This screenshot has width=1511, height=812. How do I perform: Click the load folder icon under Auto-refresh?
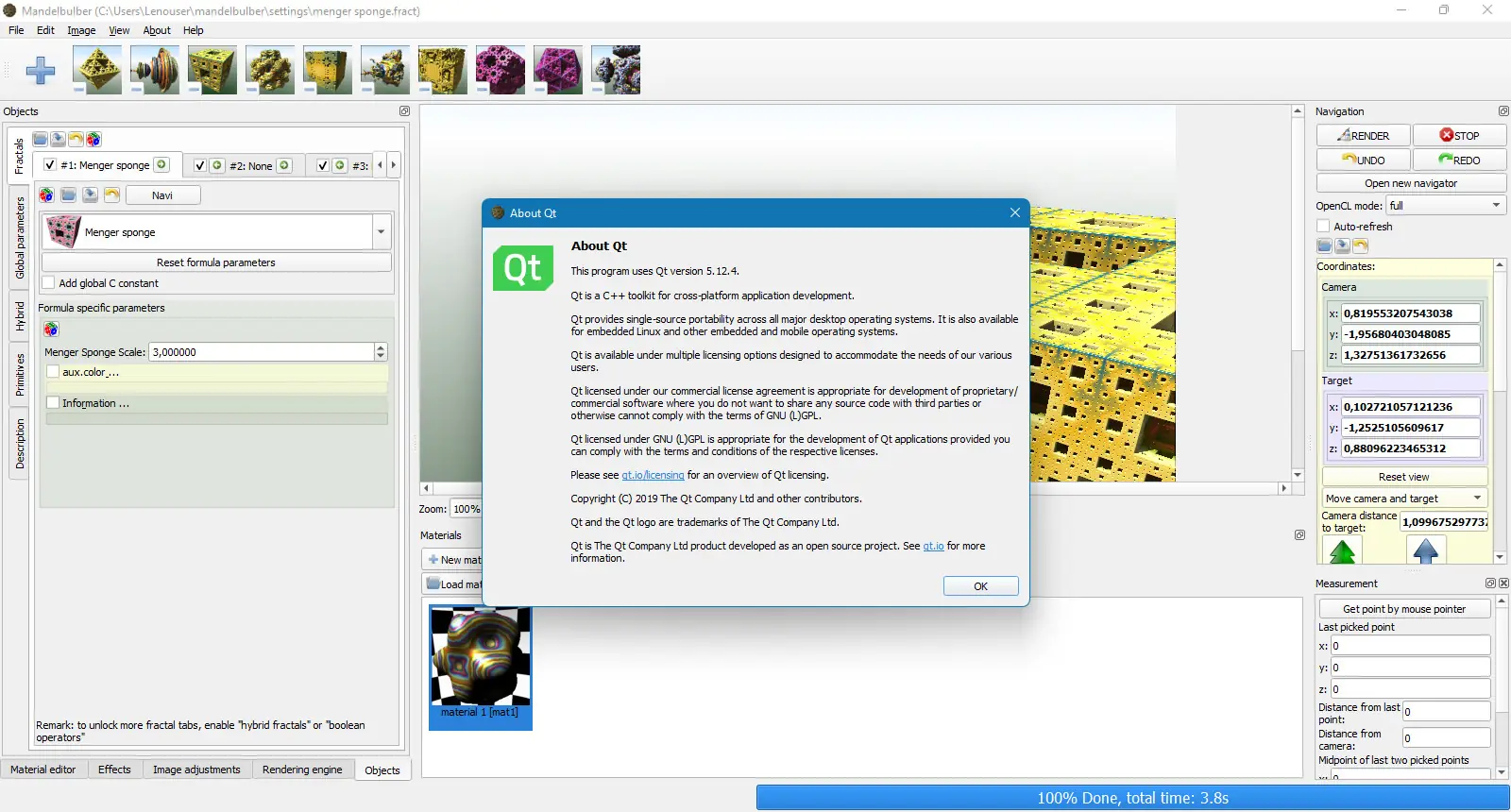click(1325, 245)
